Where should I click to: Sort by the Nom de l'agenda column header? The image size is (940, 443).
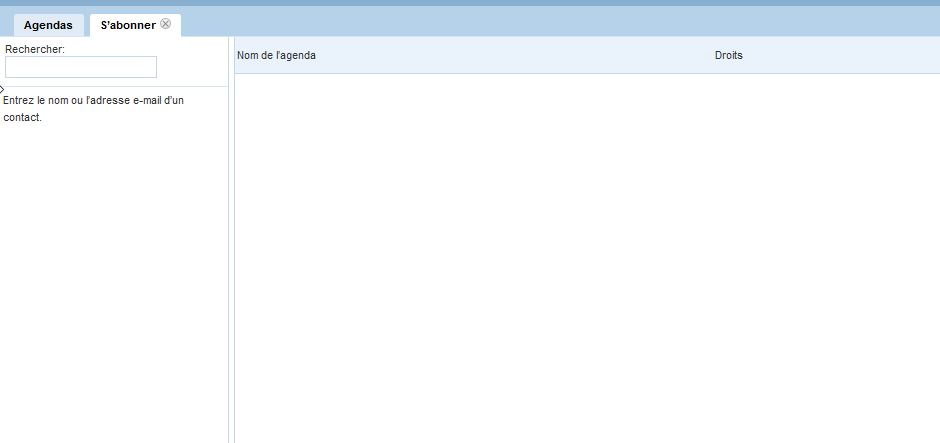tap(276, 55)
